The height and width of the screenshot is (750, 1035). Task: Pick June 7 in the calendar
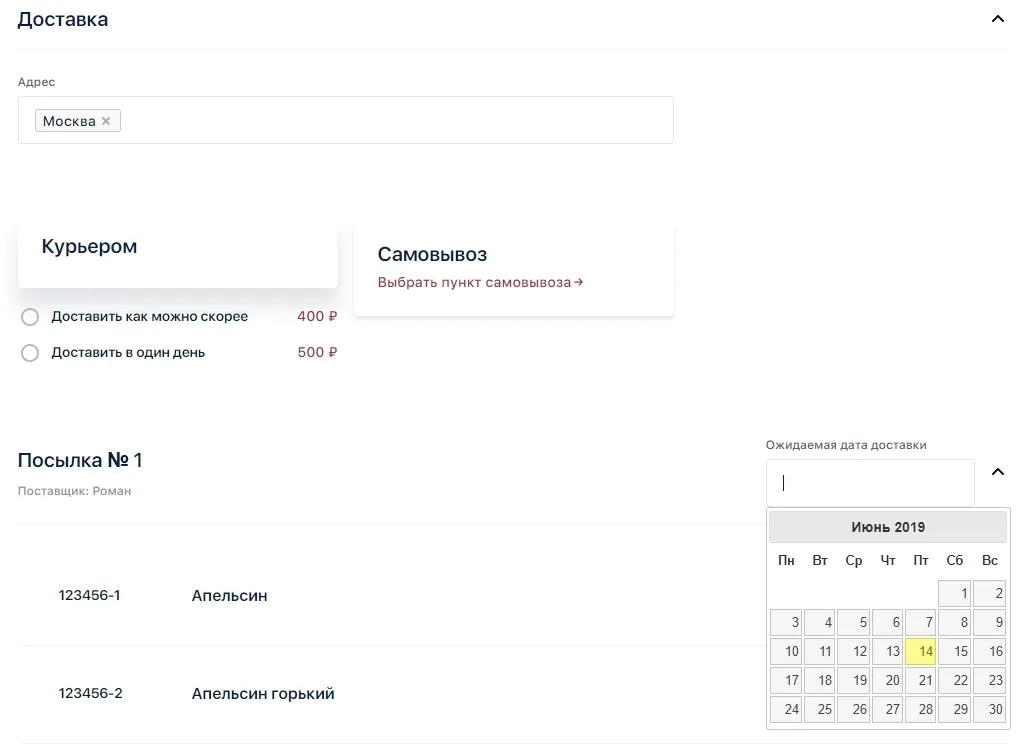920,622
